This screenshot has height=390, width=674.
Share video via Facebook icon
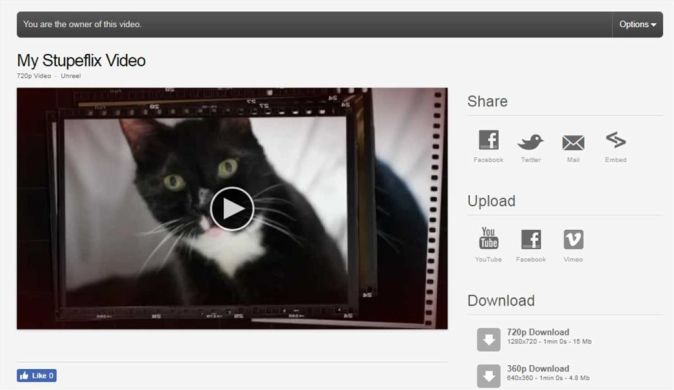click(x=489, y=140)
